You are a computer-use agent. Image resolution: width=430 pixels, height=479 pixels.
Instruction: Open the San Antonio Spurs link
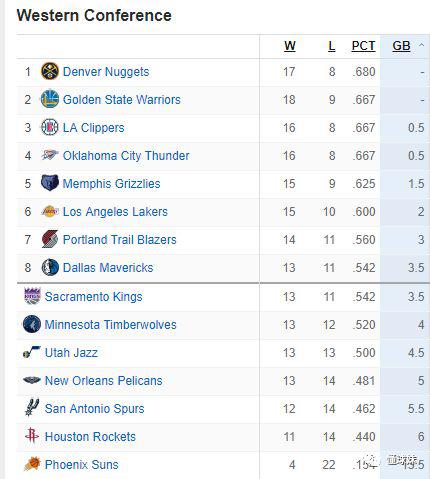tap(94, 408)
